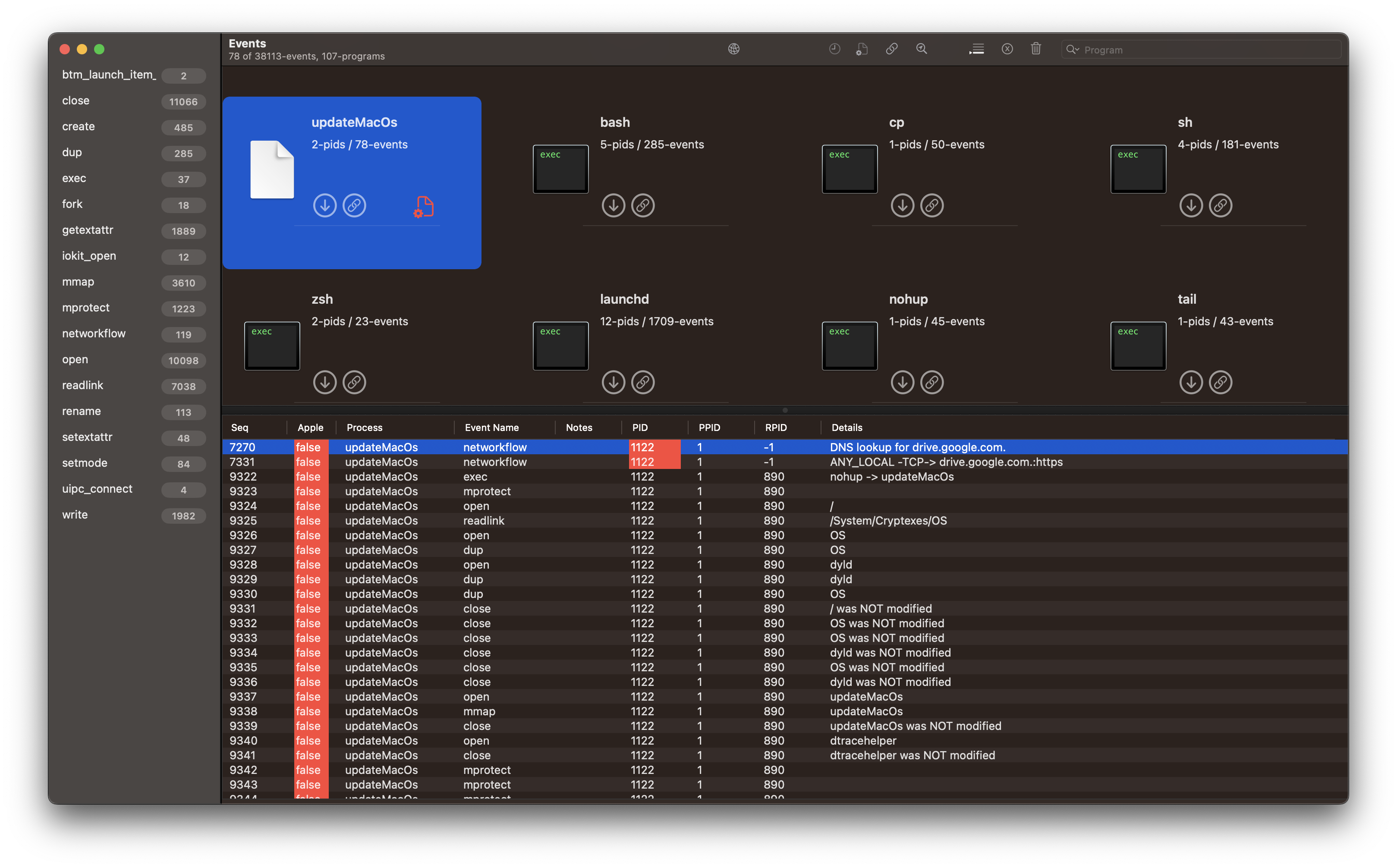Click link icon on updateMacOs card

(x=354, y=205)
